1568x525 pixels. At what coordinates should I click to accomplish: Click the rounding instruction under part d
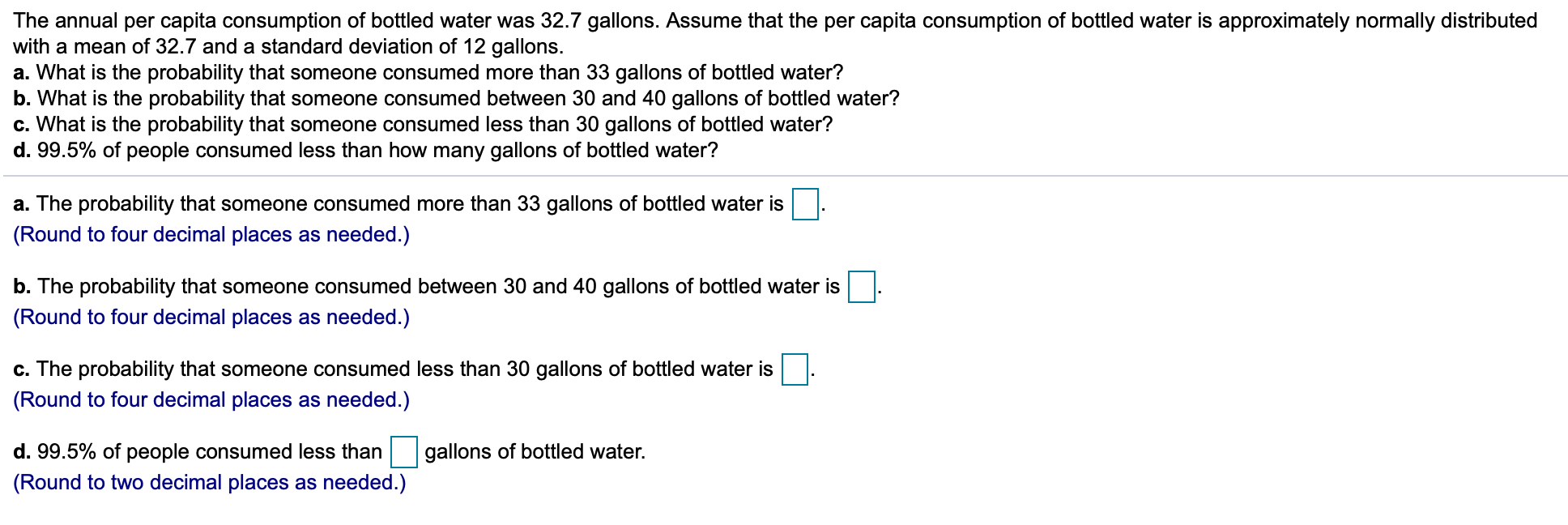tap(209, 483)
